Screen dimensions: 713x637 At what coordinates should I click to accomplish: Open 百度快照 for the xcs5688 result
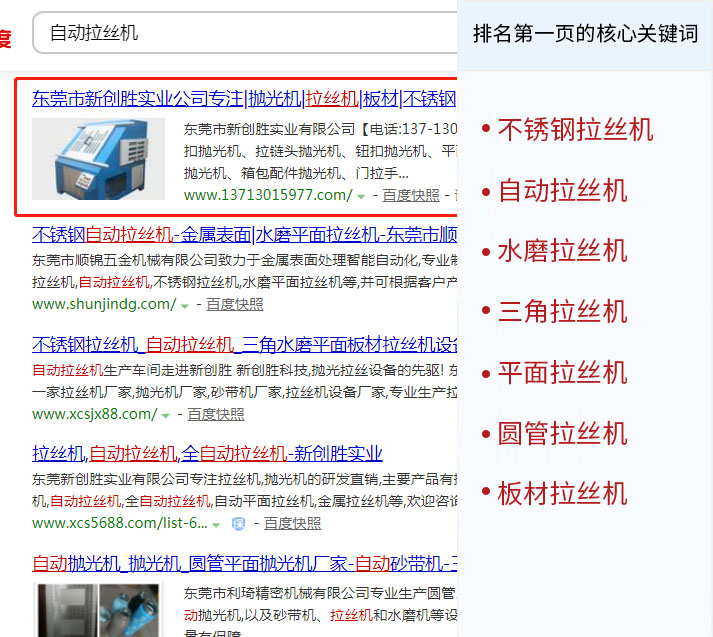click(292, 523)
